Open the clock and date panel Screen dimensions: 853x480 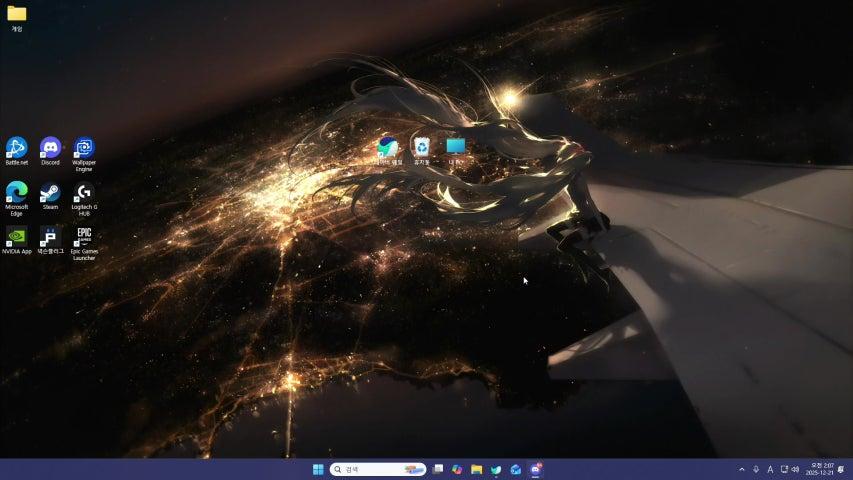coord(819,469)
